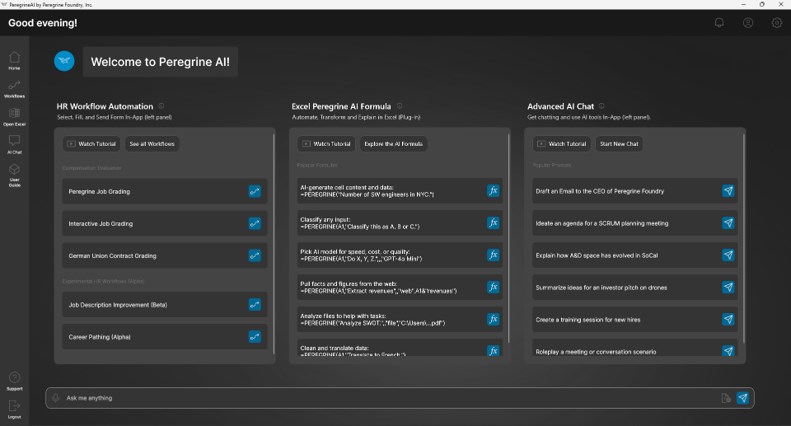Open the Support icon in the sidebar
Viewport: 791px width, 426px height.
pos(14,381)
